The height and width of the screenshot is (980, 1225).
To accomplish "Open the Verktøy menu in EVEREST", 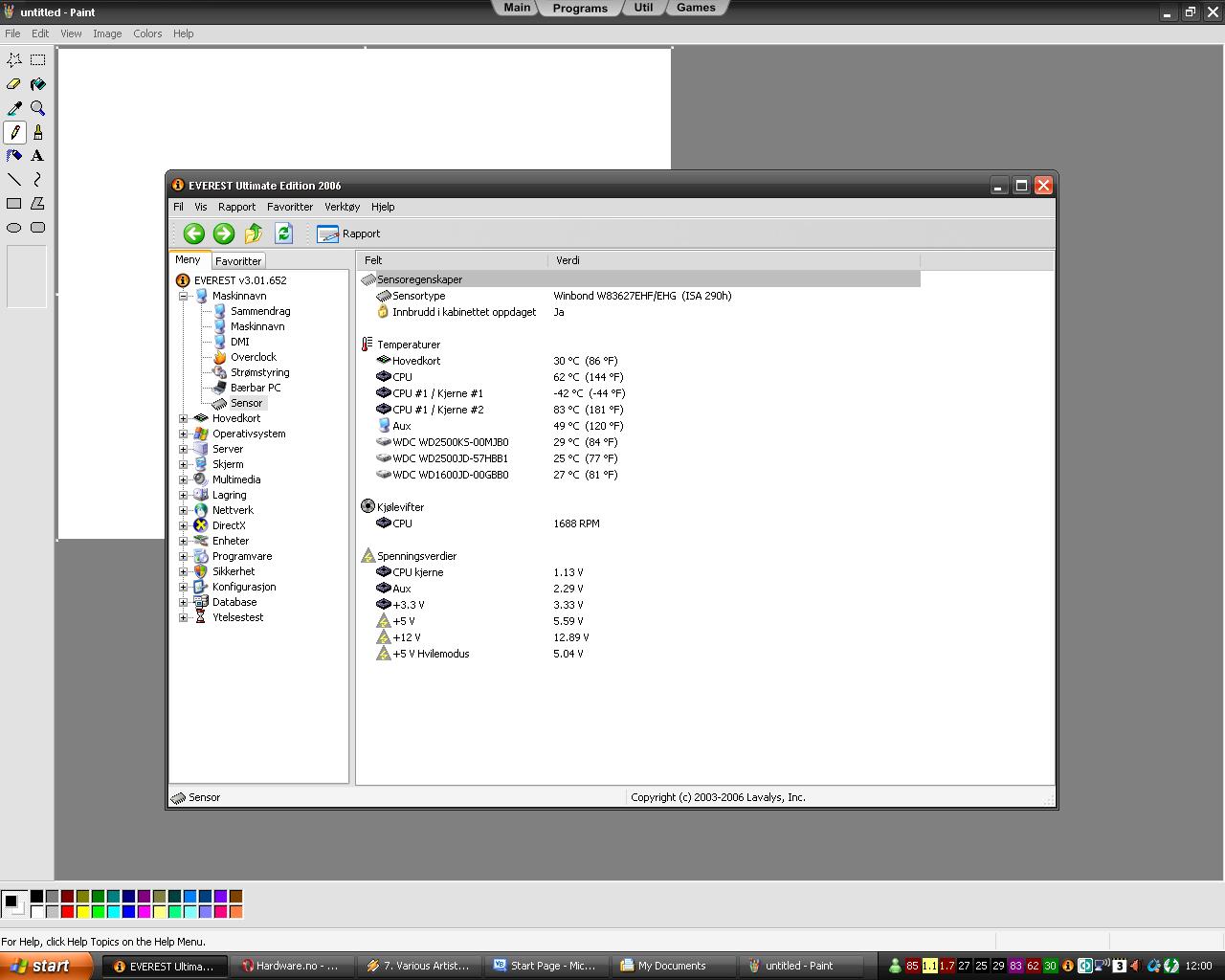I will 342,207.
